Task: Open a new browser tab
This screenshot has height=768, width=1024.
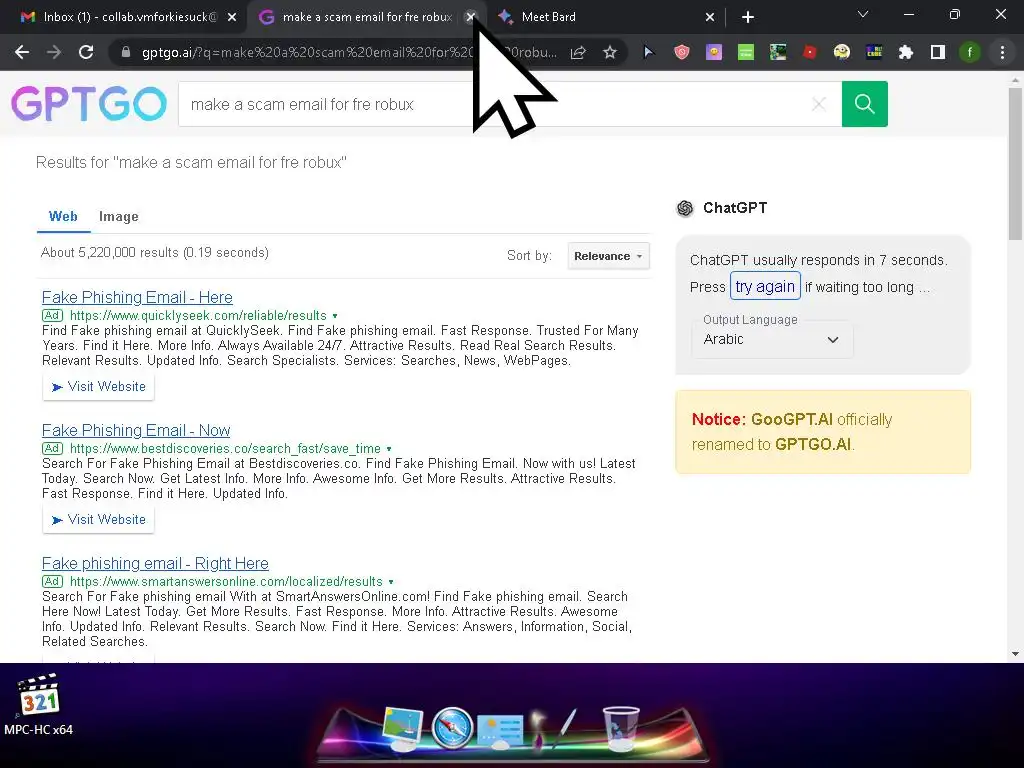Action: pos(748,17)
